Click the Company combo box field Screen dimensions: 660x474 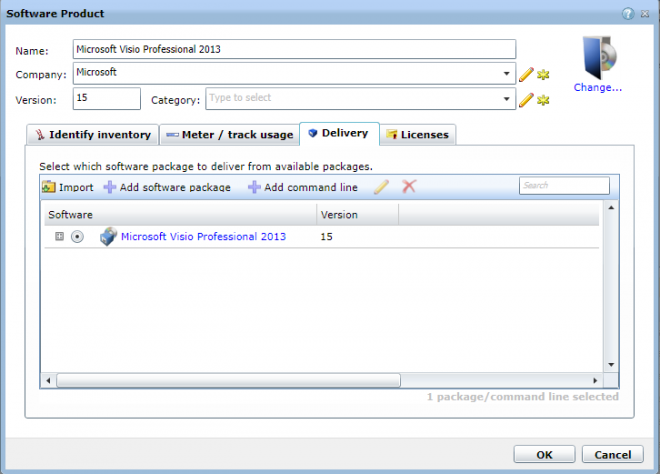[294, 73]
